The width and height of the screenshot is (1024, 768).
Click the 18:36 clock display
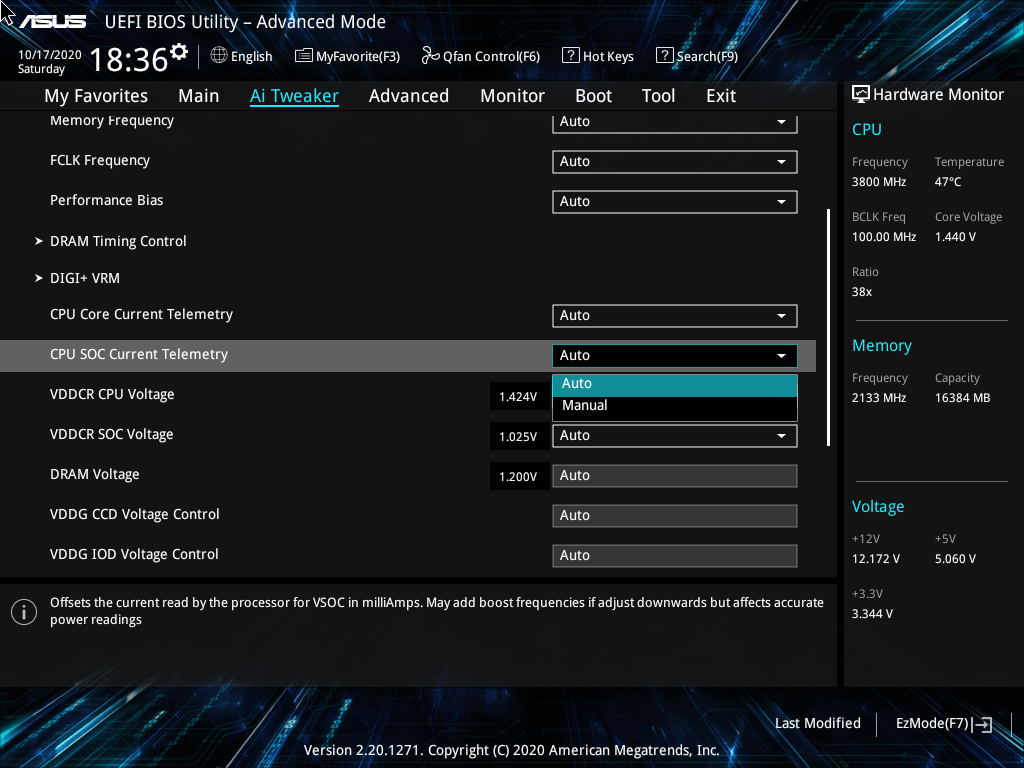(x=129, y=60)
